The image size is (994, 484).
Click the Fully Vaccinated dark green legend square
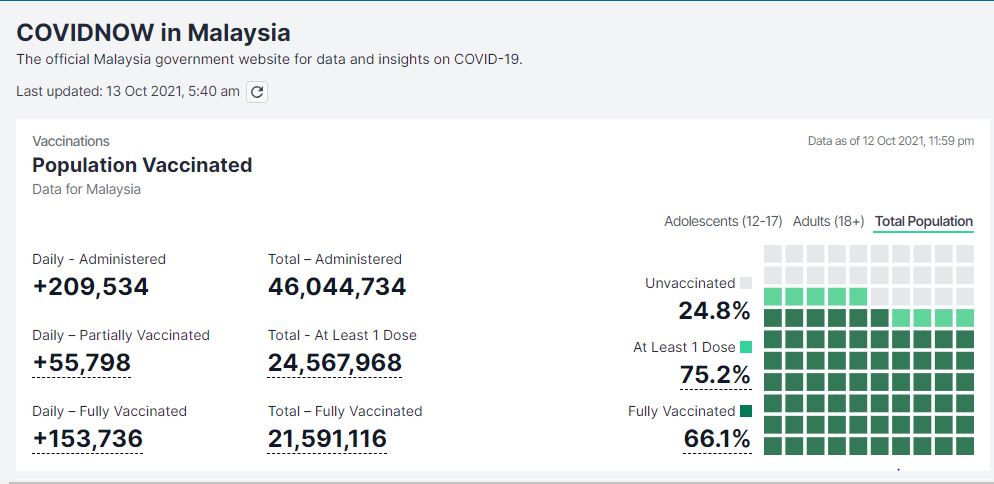tap(746, 411)
